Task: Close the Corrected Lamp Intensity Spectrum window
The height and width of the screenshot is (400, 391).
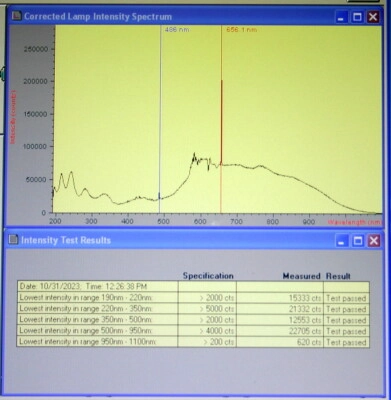Action: tap(373, 17)
